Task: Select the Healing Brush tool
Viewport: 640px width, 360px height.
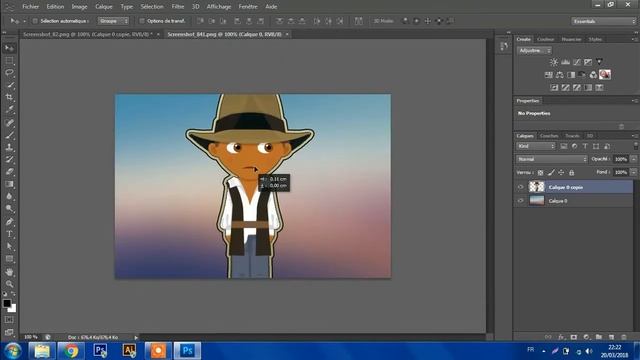Action: [x=9, y=122]
